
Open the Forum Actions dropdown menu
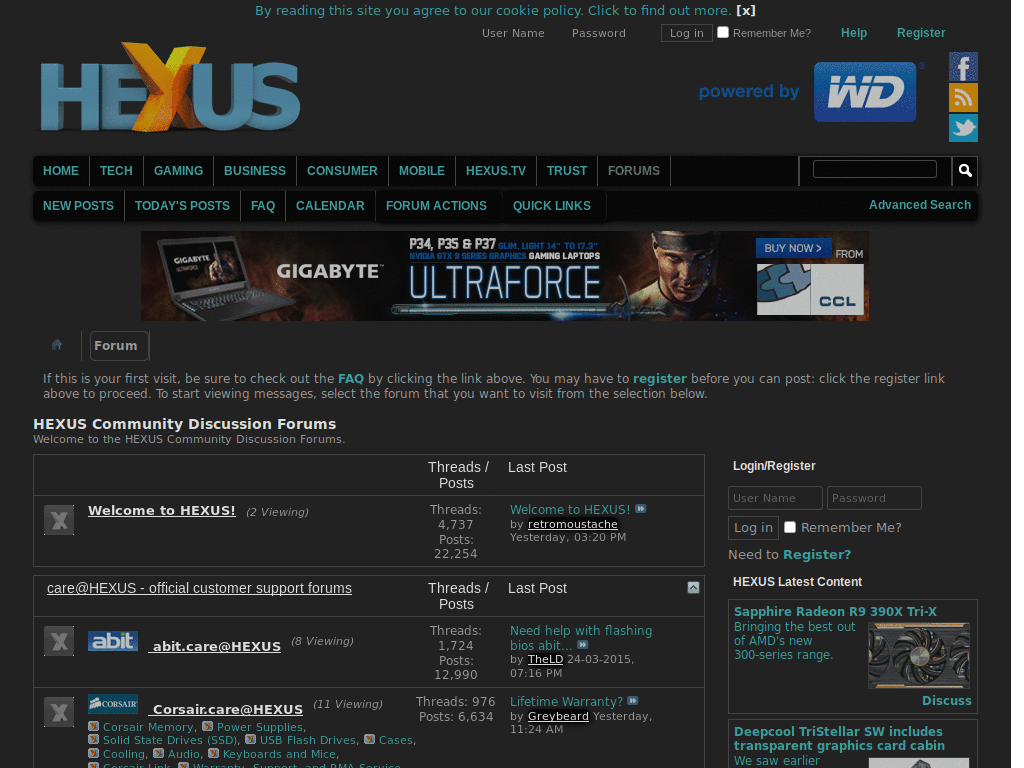tap(441, 208)
